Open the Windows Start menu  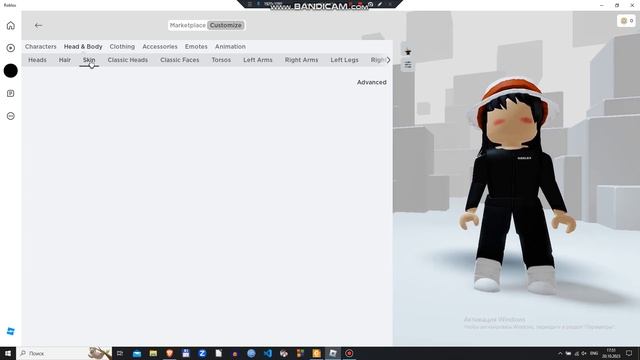(x=8, y=353)
